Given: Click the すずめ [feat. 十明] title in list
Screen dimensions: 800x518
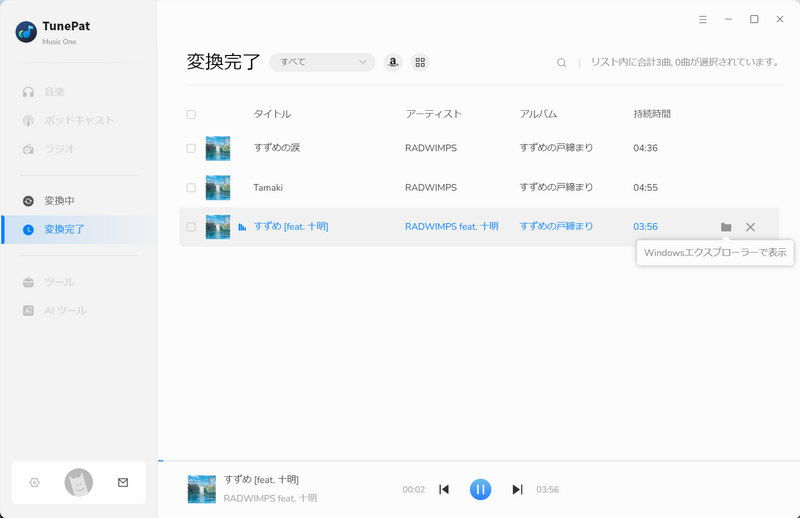Looking at the screenshot, I should 291,227.
